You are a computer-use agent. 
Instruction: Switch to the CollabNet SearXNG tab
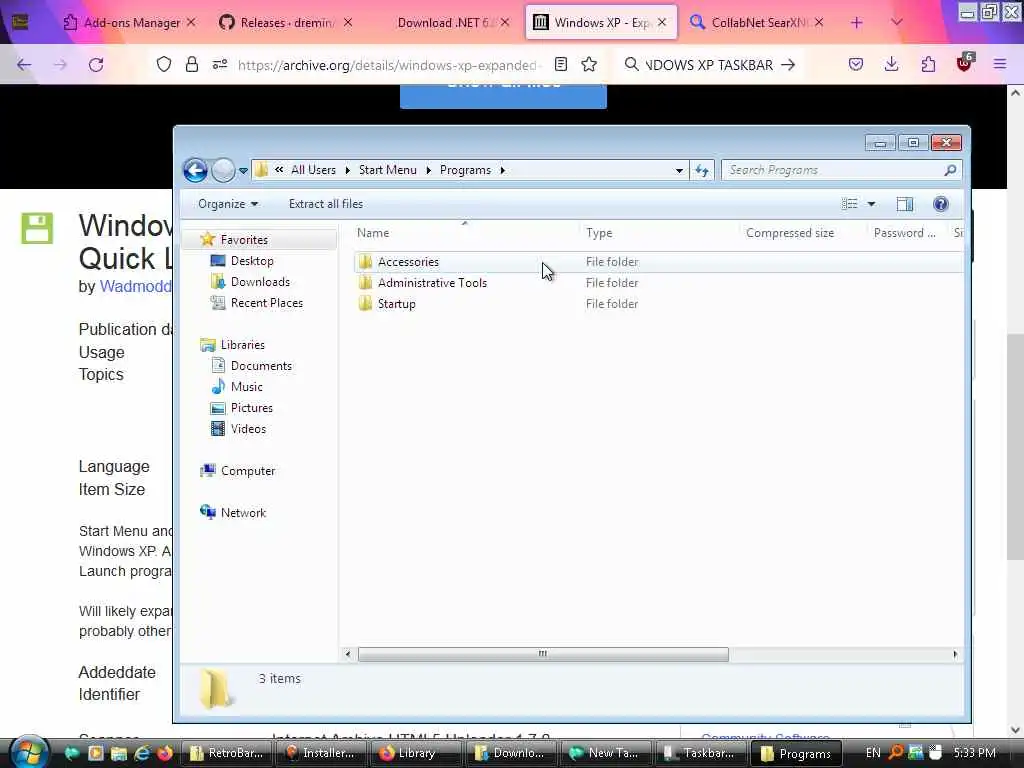[x=758, y=23]
